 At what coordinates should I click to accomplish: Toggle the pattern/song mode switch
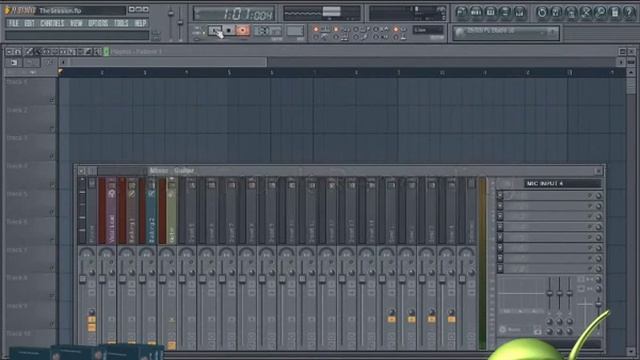pos(197,30)
